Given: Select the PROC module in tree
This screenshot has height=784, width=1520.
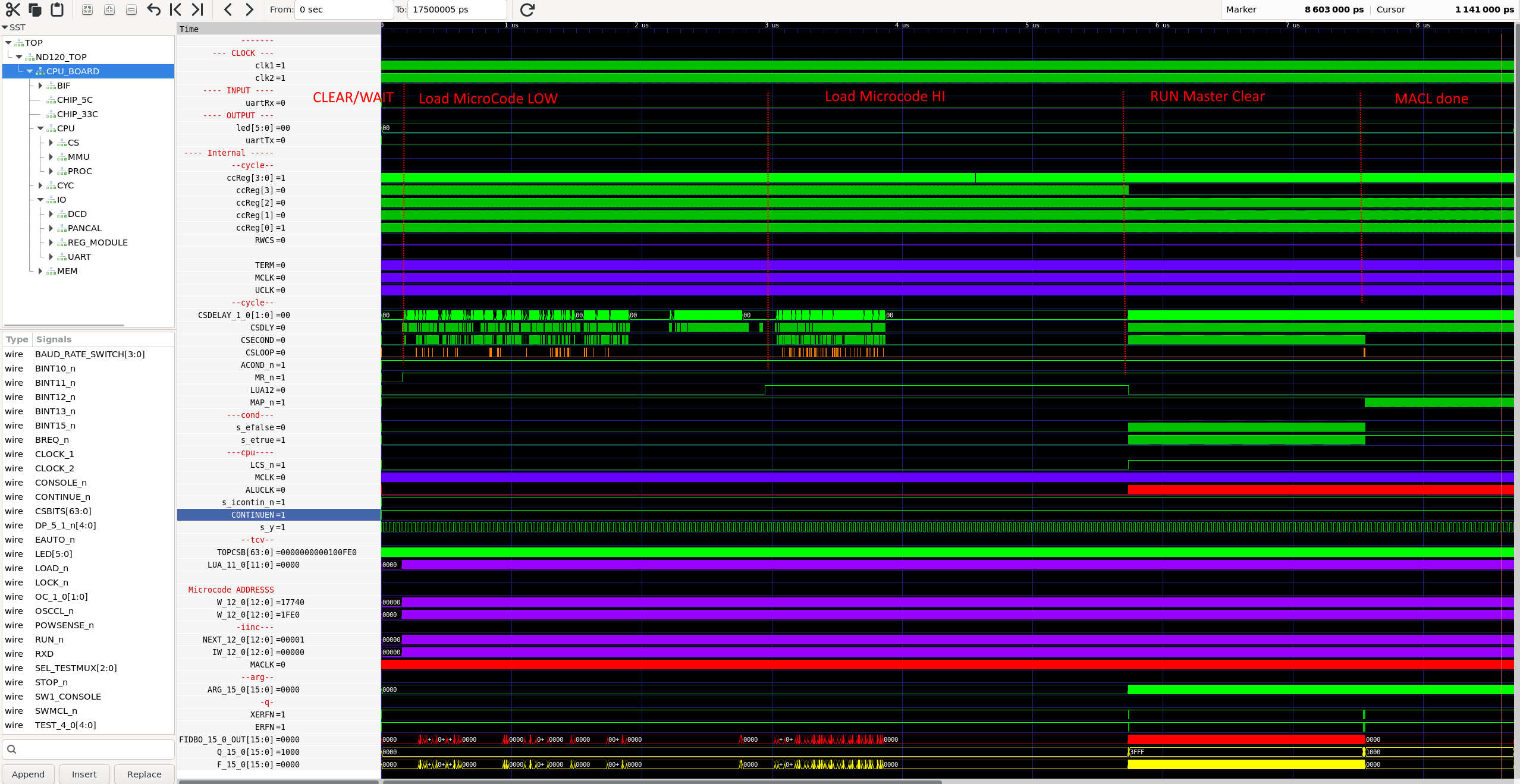Looking at the screenshot, I should [x=80, y=171].
